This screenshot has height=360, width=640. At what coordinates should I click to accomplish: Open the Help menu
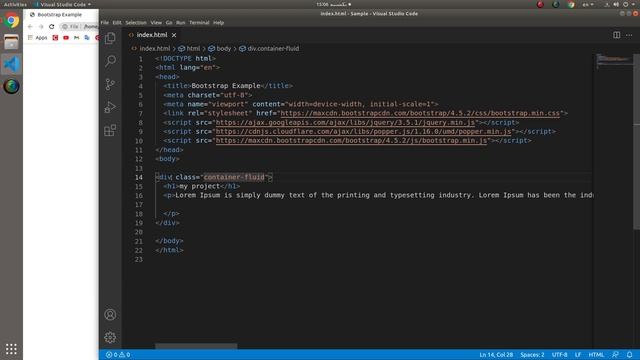coord(218,22)
